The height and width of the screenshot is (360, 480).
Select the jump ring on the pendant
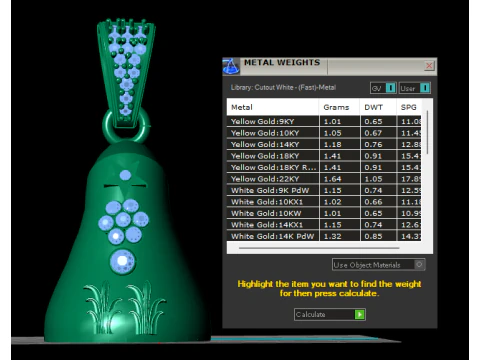[126, 126]
